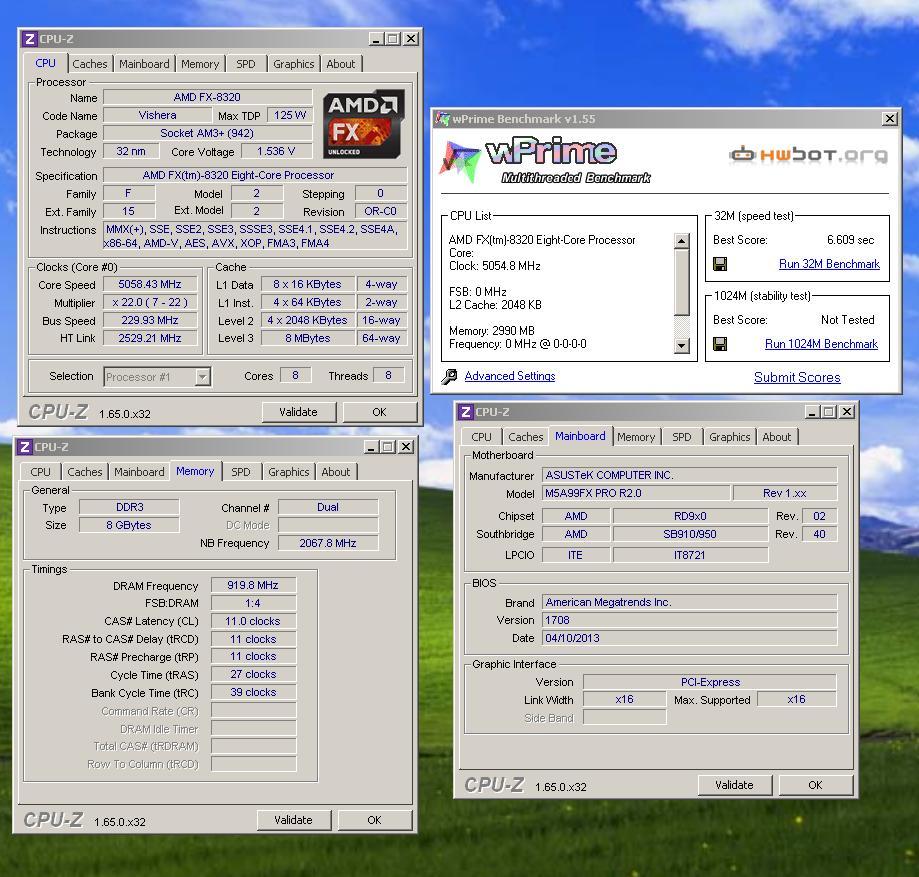Select Memory tab in Mainboard CPU-Z window
The width and height of the screenshot is (919, 877).
click(636, 437)
